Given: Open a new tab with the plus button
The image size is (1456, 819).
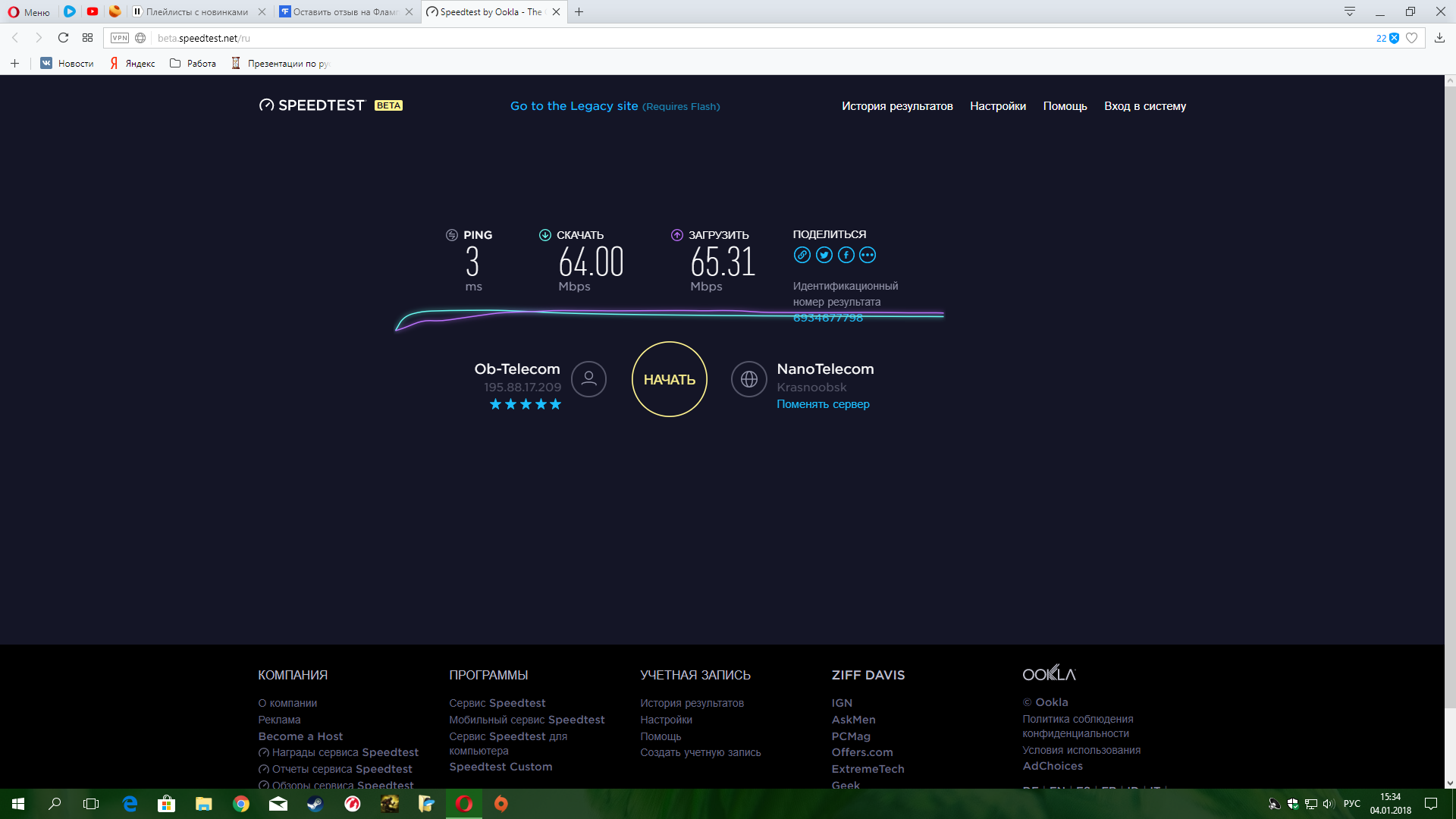Looking at the screenshot, I should click(579, 12).
